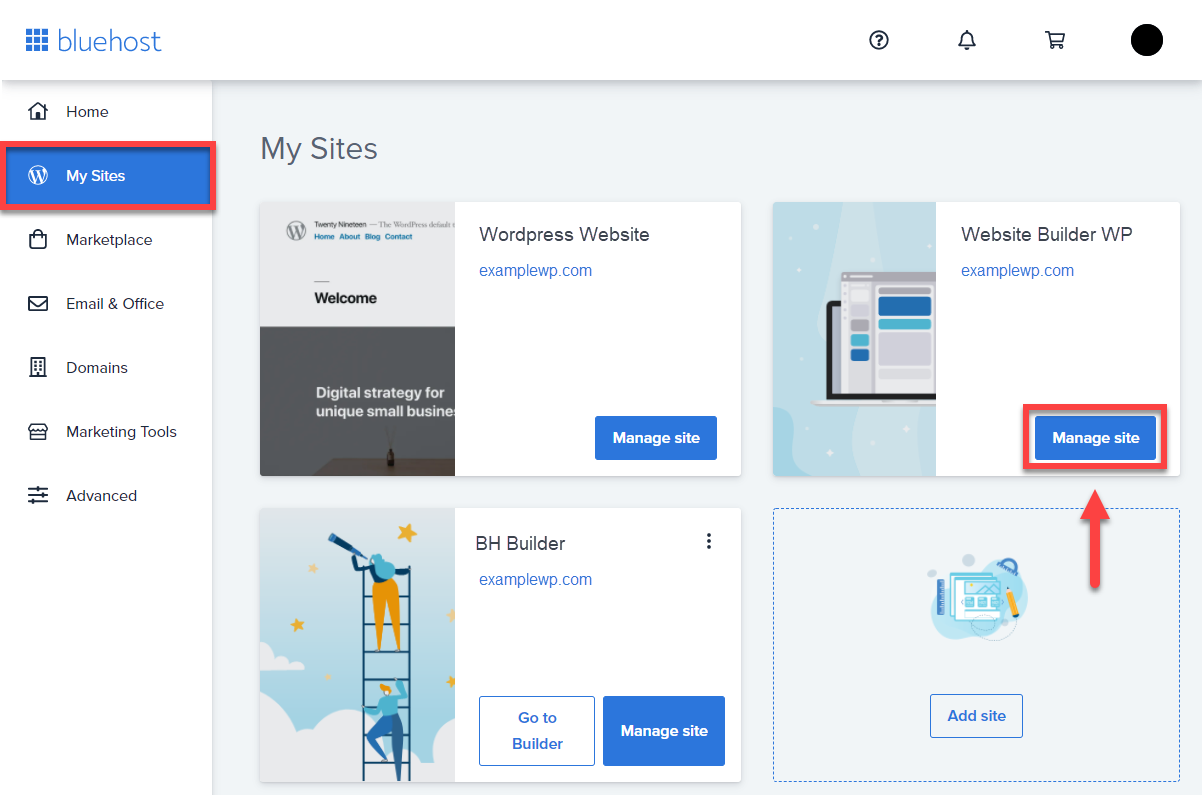Click the Bluehost grid logo icon
Screen dimensions: 1202x795
tap(37, 40)
